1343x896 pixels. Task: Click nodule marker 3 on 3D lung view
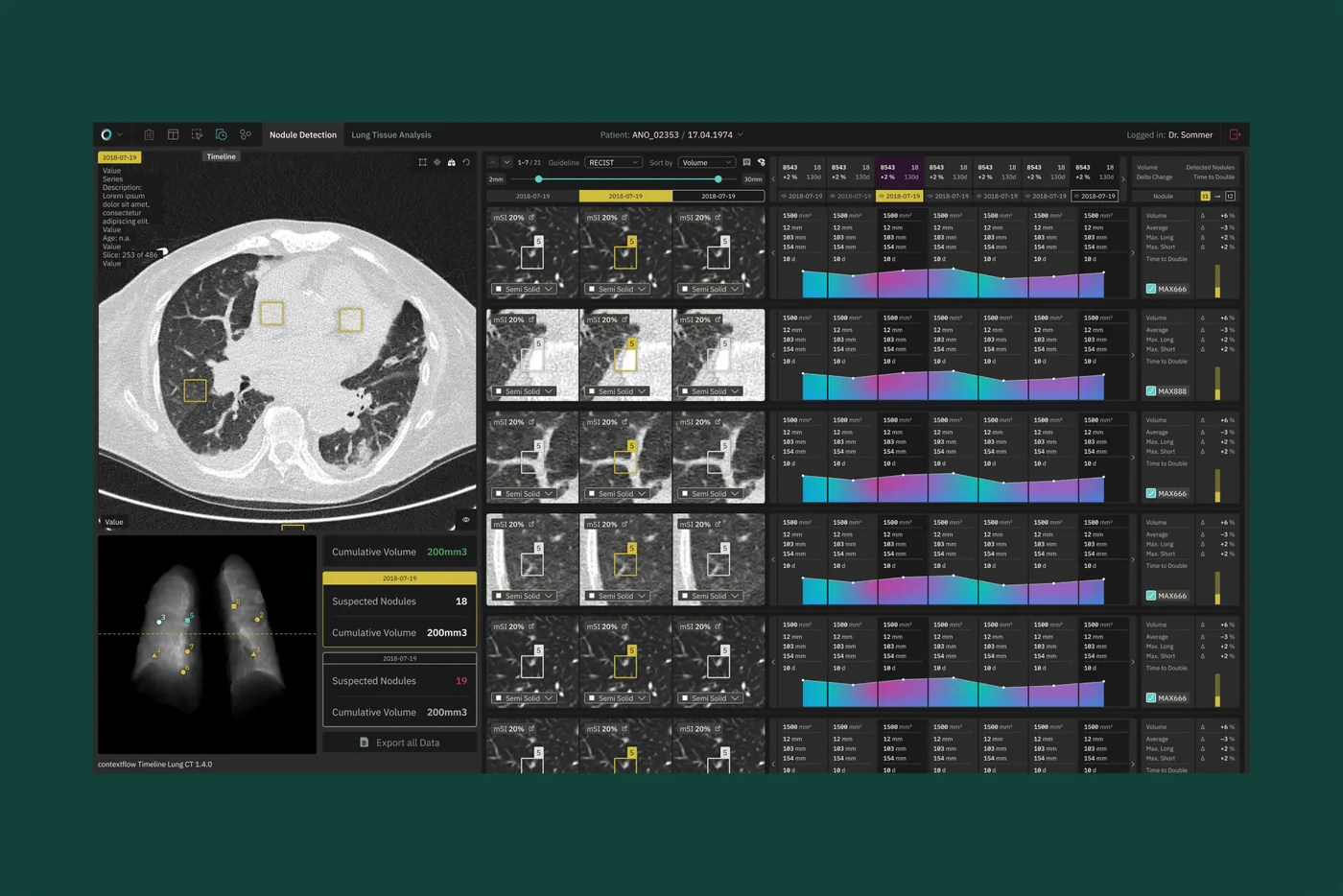pyautogui.click(x=159, y=621)
